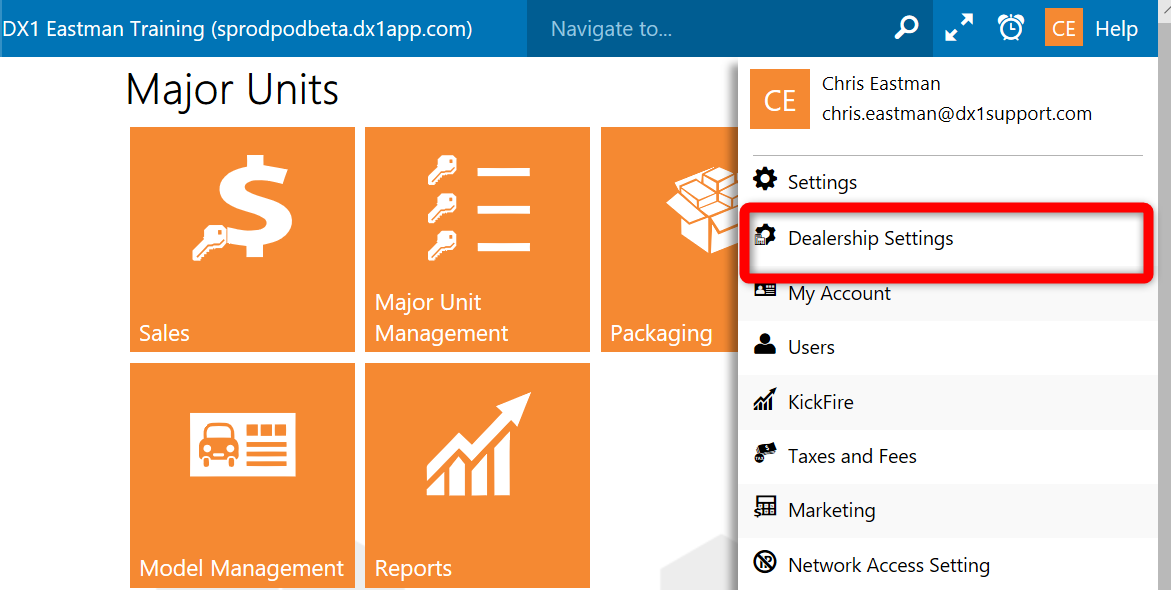The width and height of the screenshot is (1171, 590).
Task: Open Marketing menu entry
Action: point(947,511)
